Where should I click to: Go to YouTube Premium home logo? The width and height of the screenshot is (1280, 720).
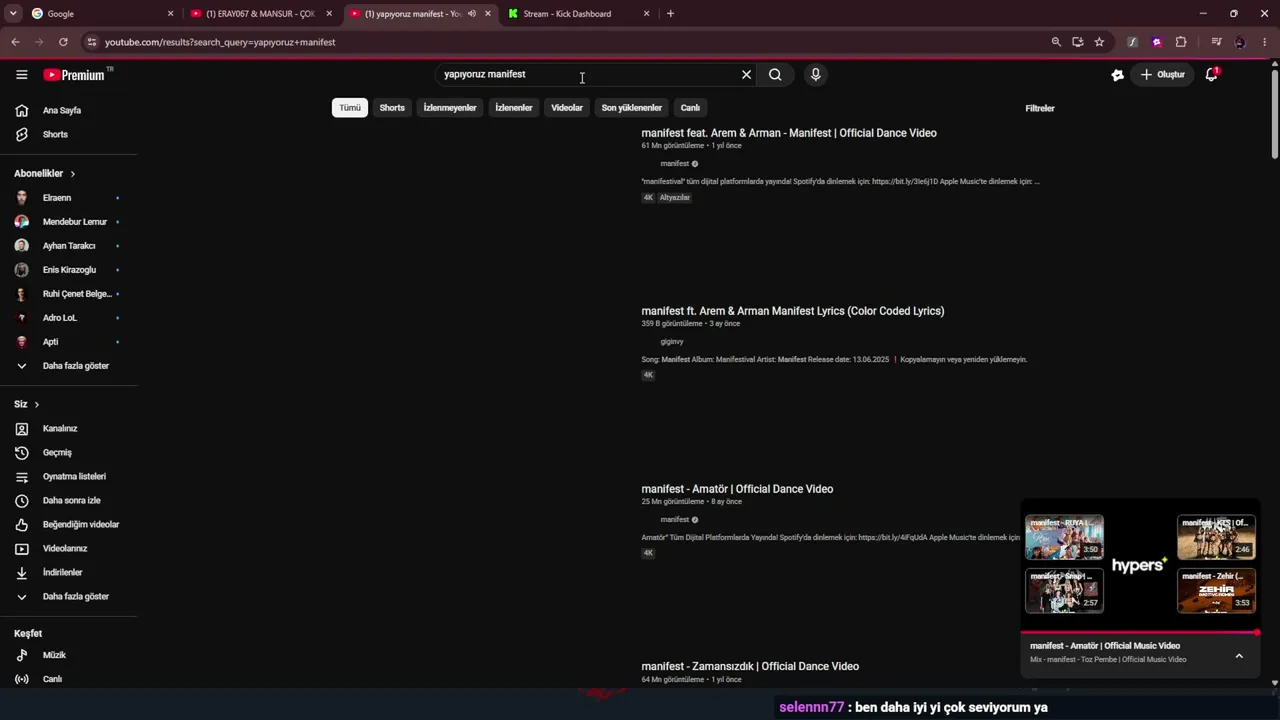point(74,75)
